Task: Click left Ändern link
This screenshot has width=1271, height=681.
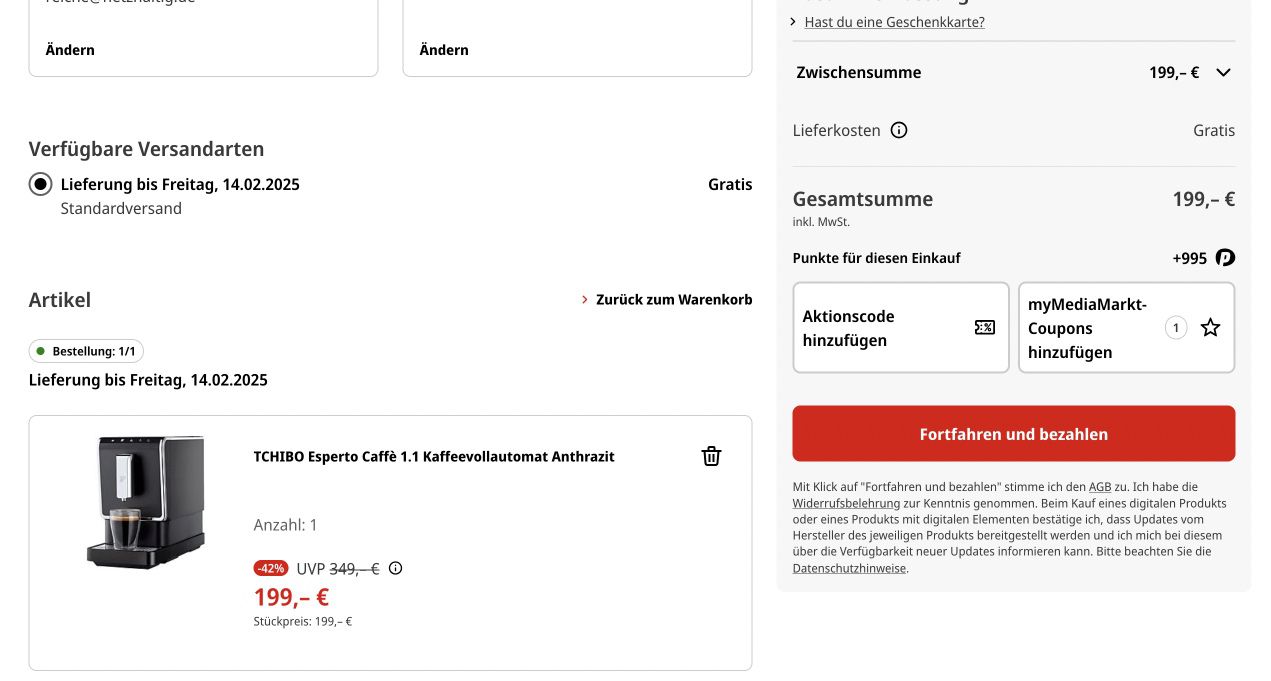Action: point(70,50)
